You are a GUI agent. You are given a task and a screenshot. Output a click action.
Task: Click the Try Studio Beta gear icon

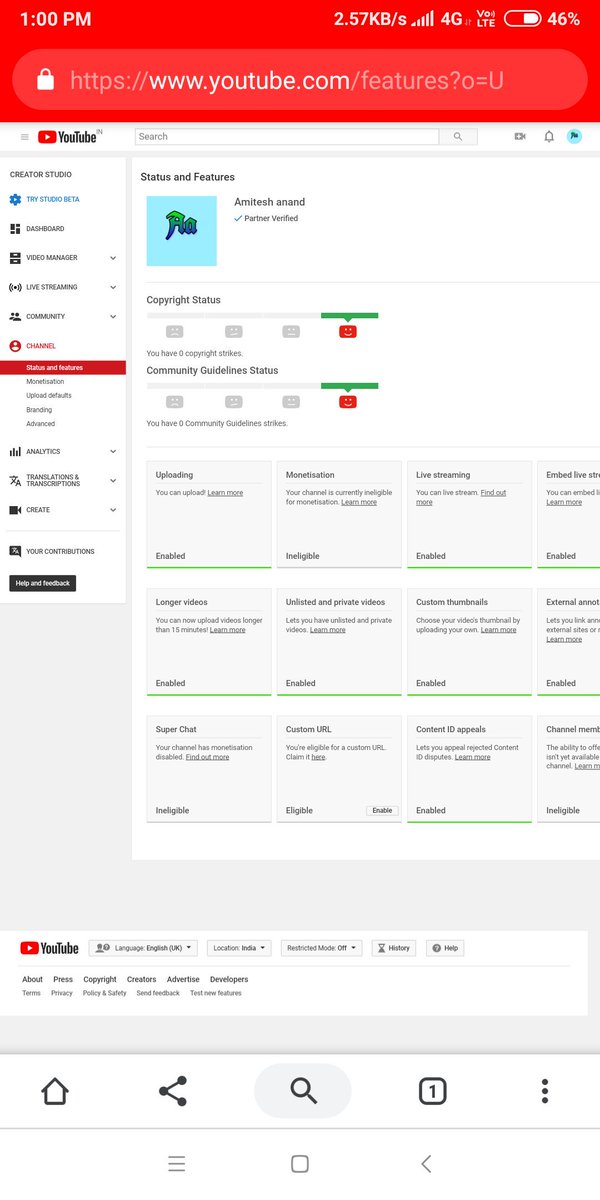point(15,200)
